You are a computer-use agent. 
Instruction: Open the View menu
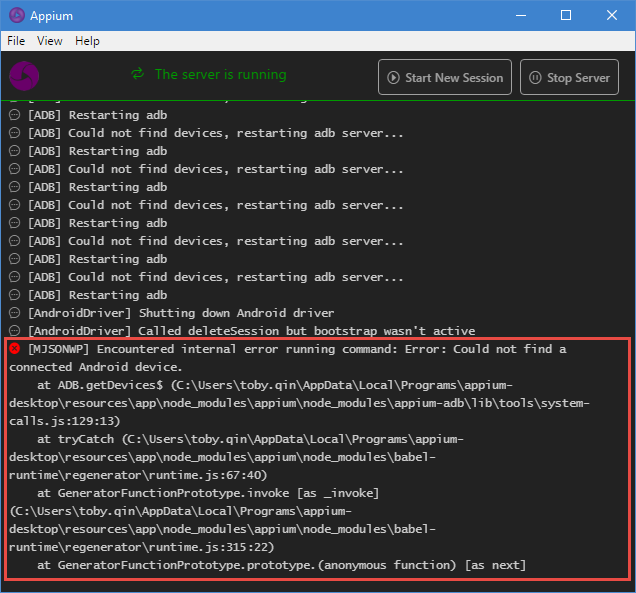49,41
